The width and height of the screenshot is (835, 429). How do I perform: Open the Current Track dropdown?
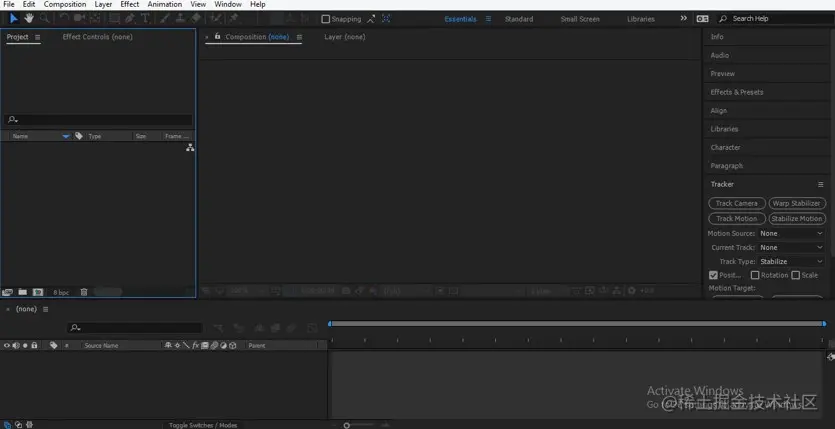791,248
